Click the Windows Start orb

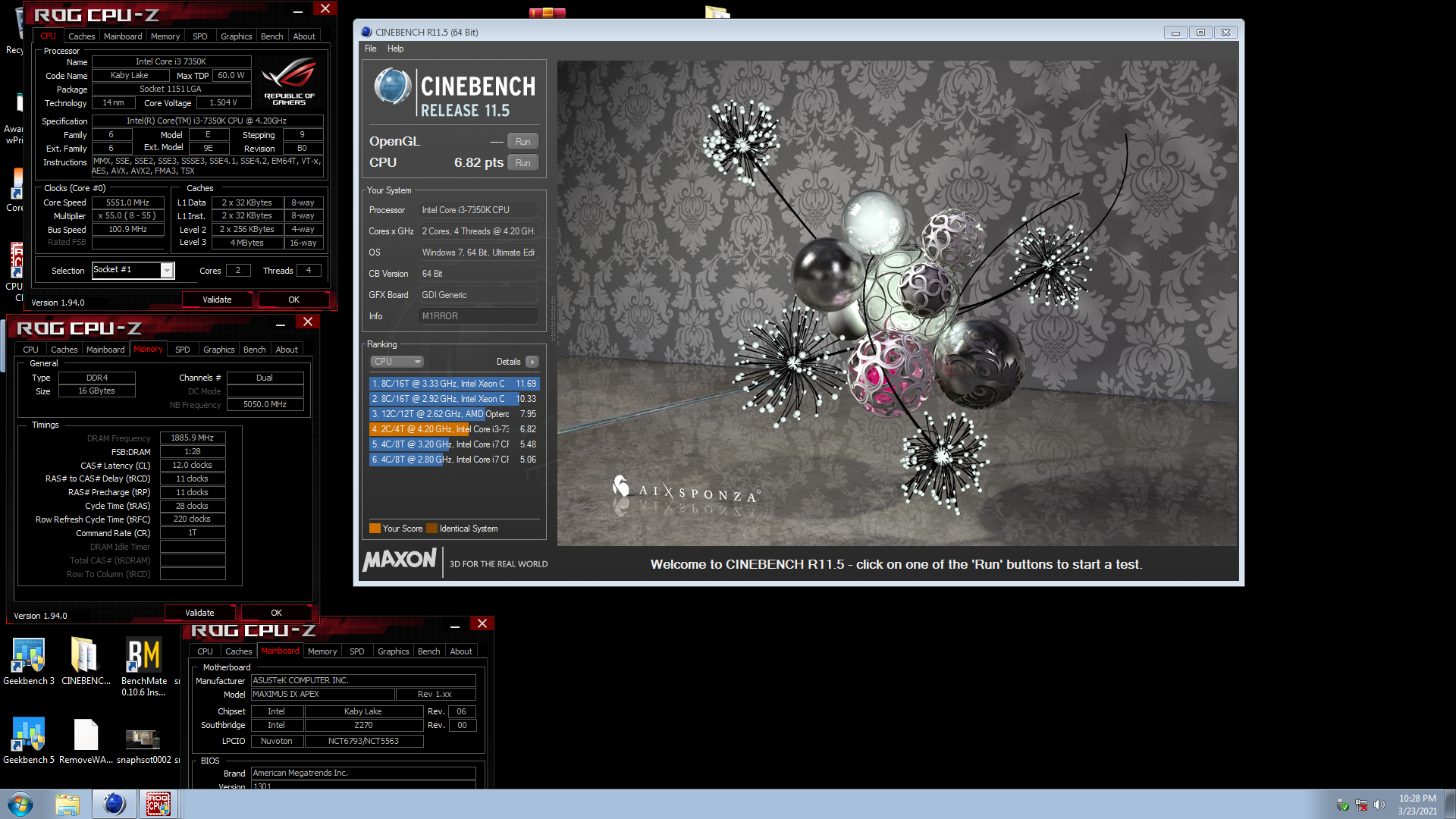20,804
